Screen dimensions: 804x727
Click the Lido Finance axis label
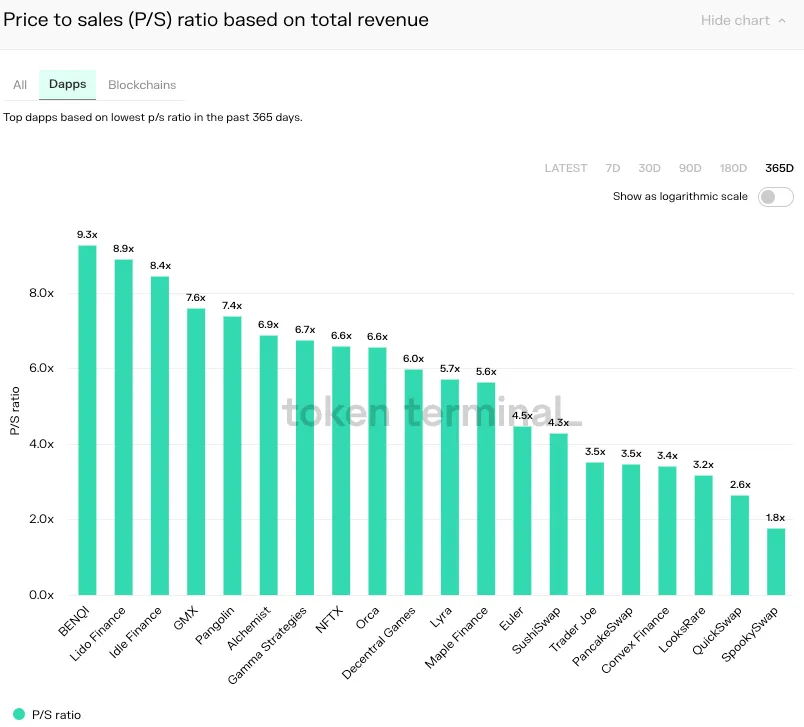click(97, 634)
